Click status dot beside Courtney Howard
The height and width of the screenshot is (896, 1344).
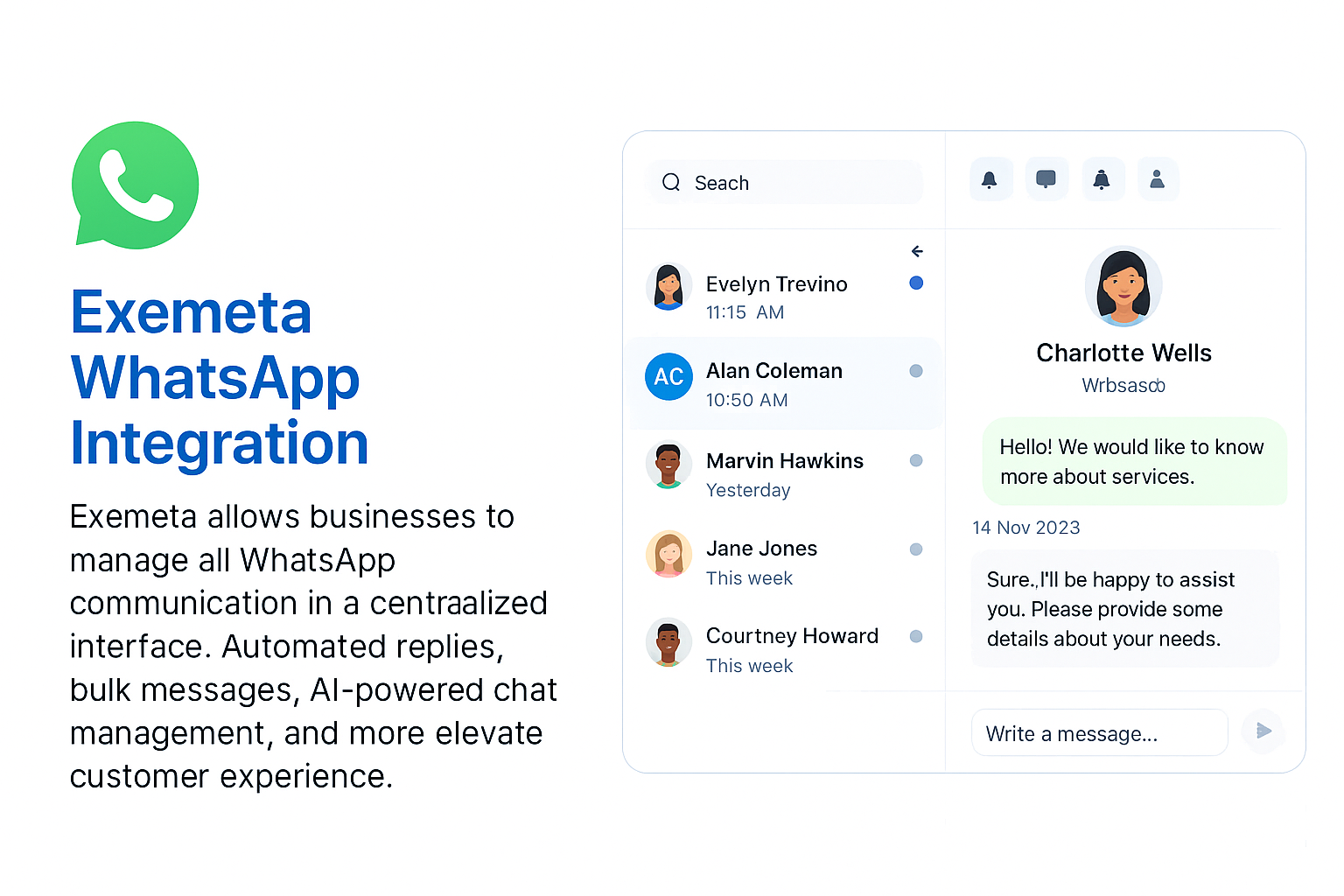point(916,636)
